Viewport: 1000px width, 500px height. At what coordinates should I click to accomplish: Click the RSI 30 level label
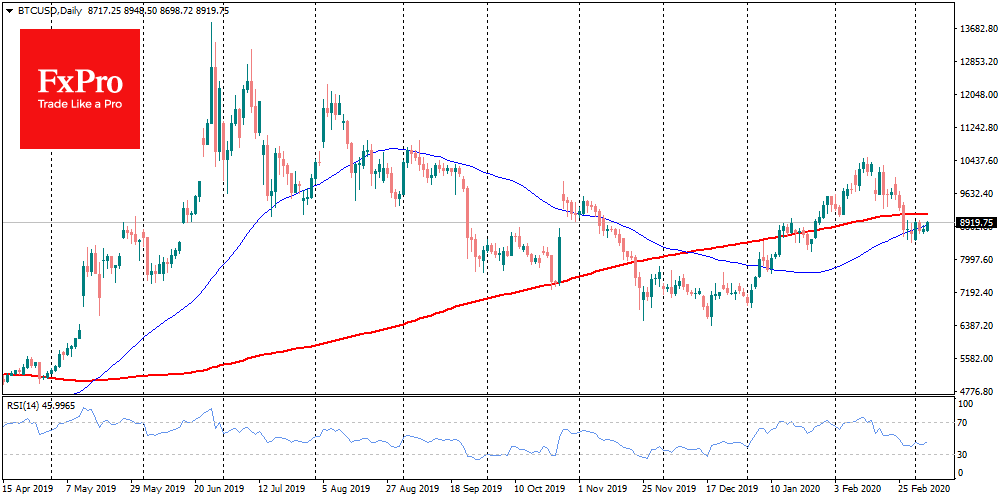(x=965, y=455)
